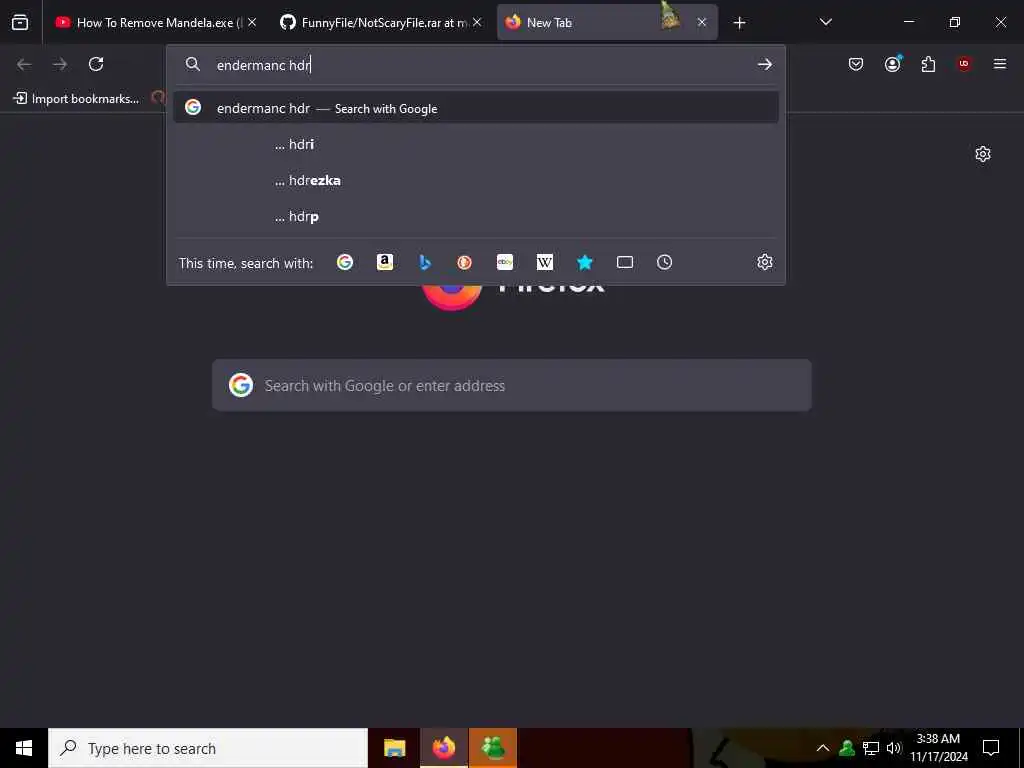Click the Type here to search box
1024x768 pixels.
(208, 748)
